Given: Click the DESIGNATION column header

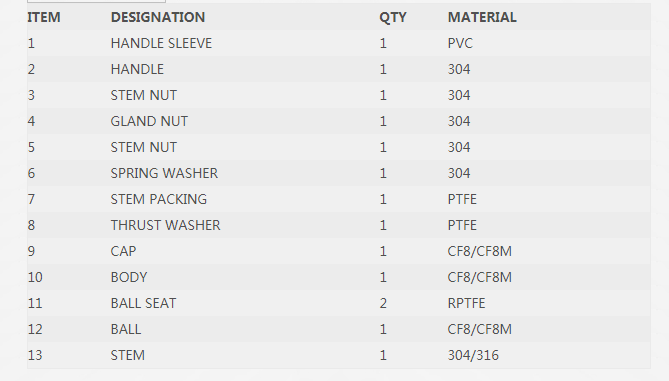Looking at the screenshot, I should [x=158, y=17].
